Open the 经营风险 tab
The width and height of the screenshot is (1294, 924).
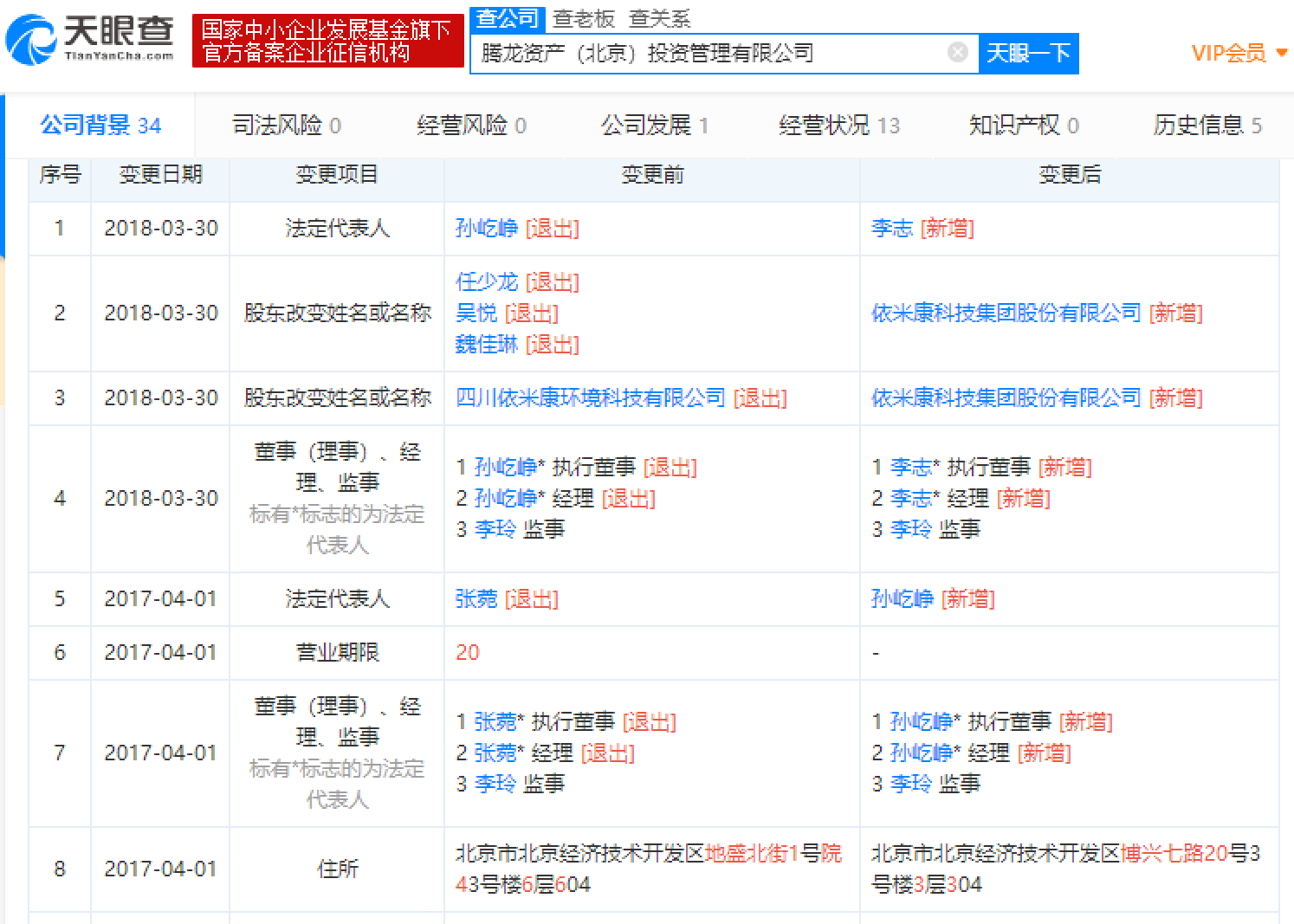pyautogui.click(x=471, y=126)
